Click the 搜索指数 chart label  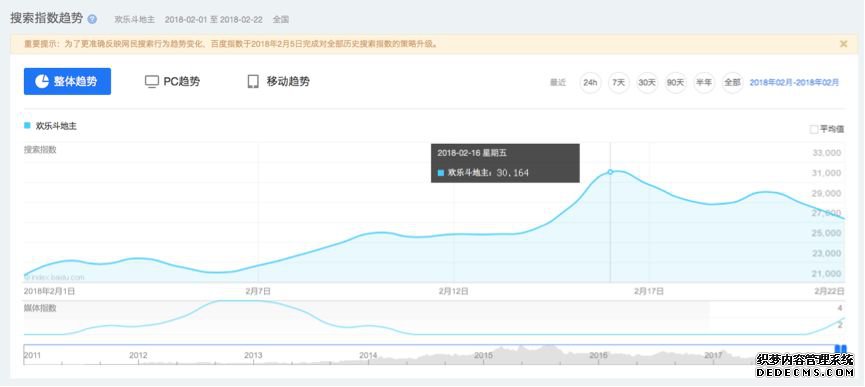pos(40,149)
